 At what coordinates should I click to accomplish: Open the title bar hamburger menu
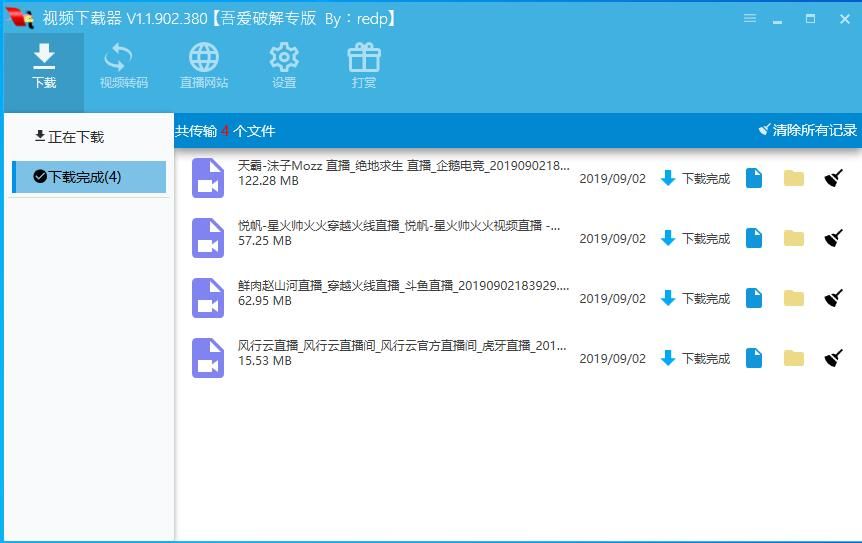pyautogui.click(x=750, y=19)
